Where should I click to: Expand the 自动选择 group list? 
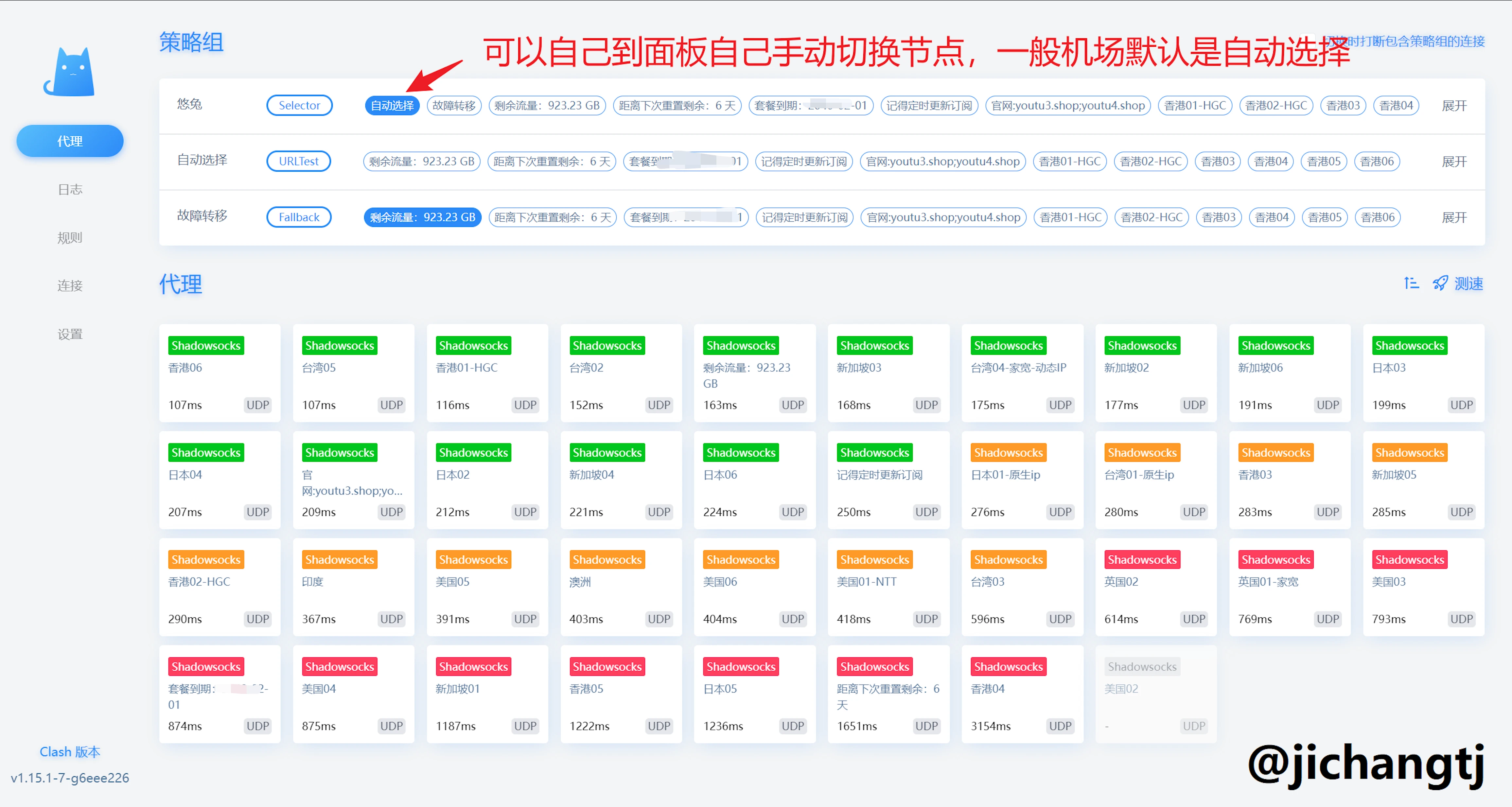1454,161
